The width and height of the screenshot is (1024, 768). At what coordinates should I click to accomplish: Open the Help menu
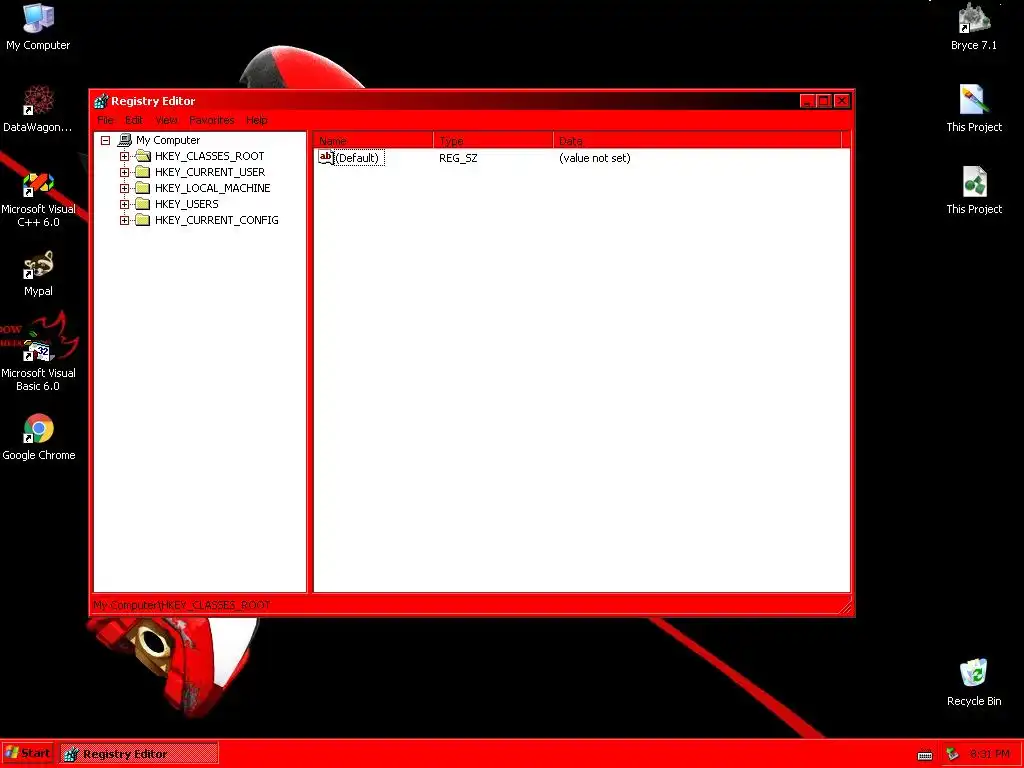(x=257, y=120)
